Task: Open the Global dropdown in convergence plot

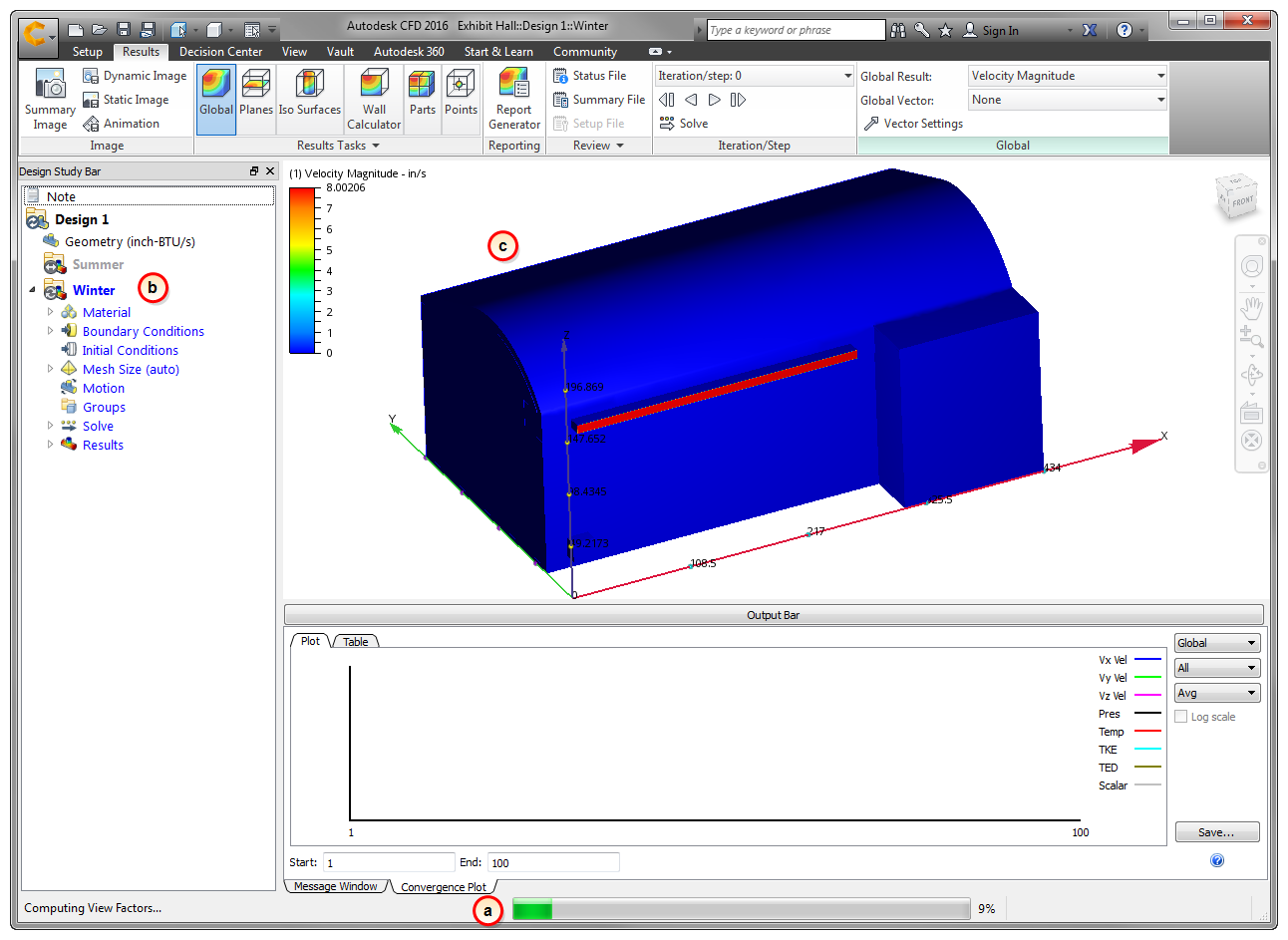Action: [x=1217, y=643]
